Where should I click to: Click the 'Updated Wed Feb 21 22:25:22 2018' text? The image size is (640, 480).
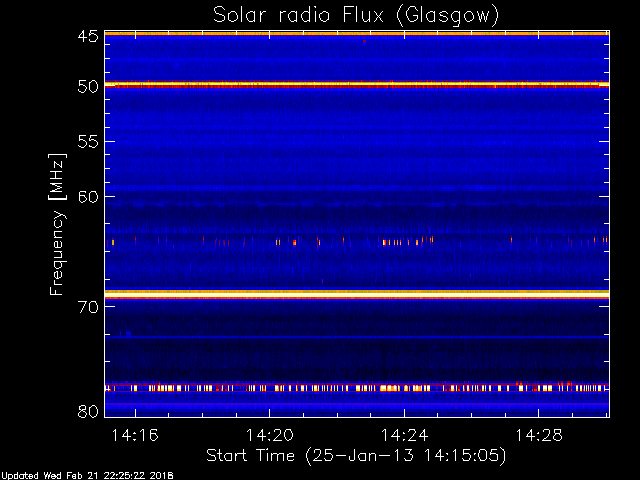[x=87, y=476]
